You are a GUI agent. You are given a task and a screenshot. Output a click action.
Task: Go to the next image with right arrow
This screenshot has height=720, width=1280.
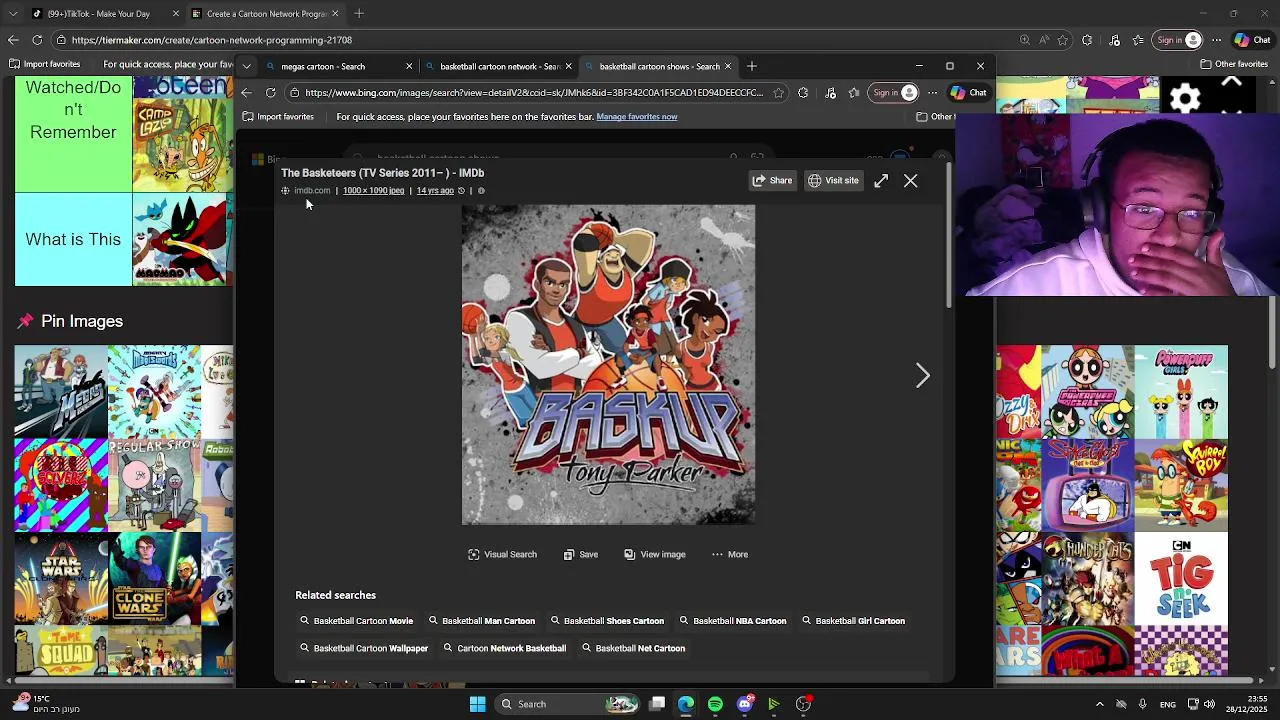tap(922, 376)
